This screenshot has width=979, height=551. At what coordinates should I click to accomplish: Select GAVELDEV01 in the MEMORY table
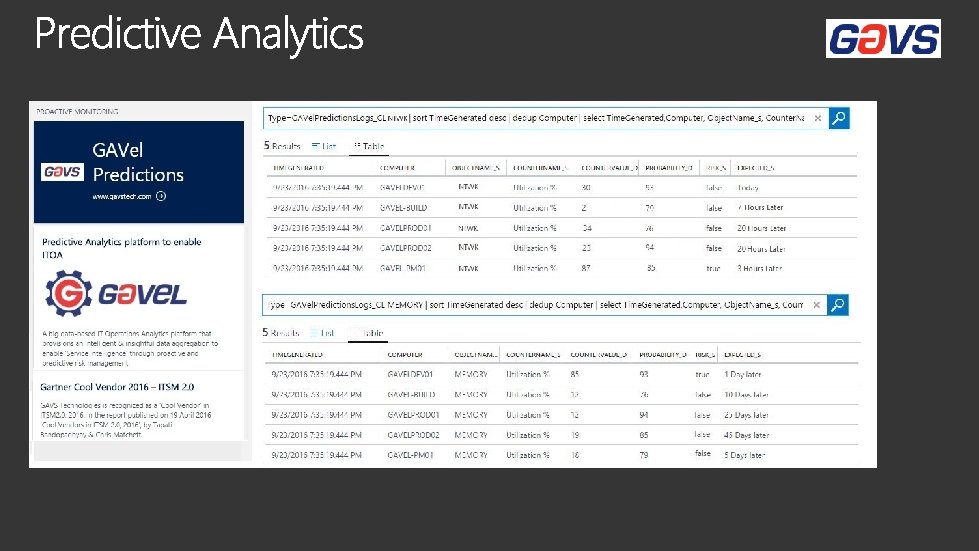[410, 374]
